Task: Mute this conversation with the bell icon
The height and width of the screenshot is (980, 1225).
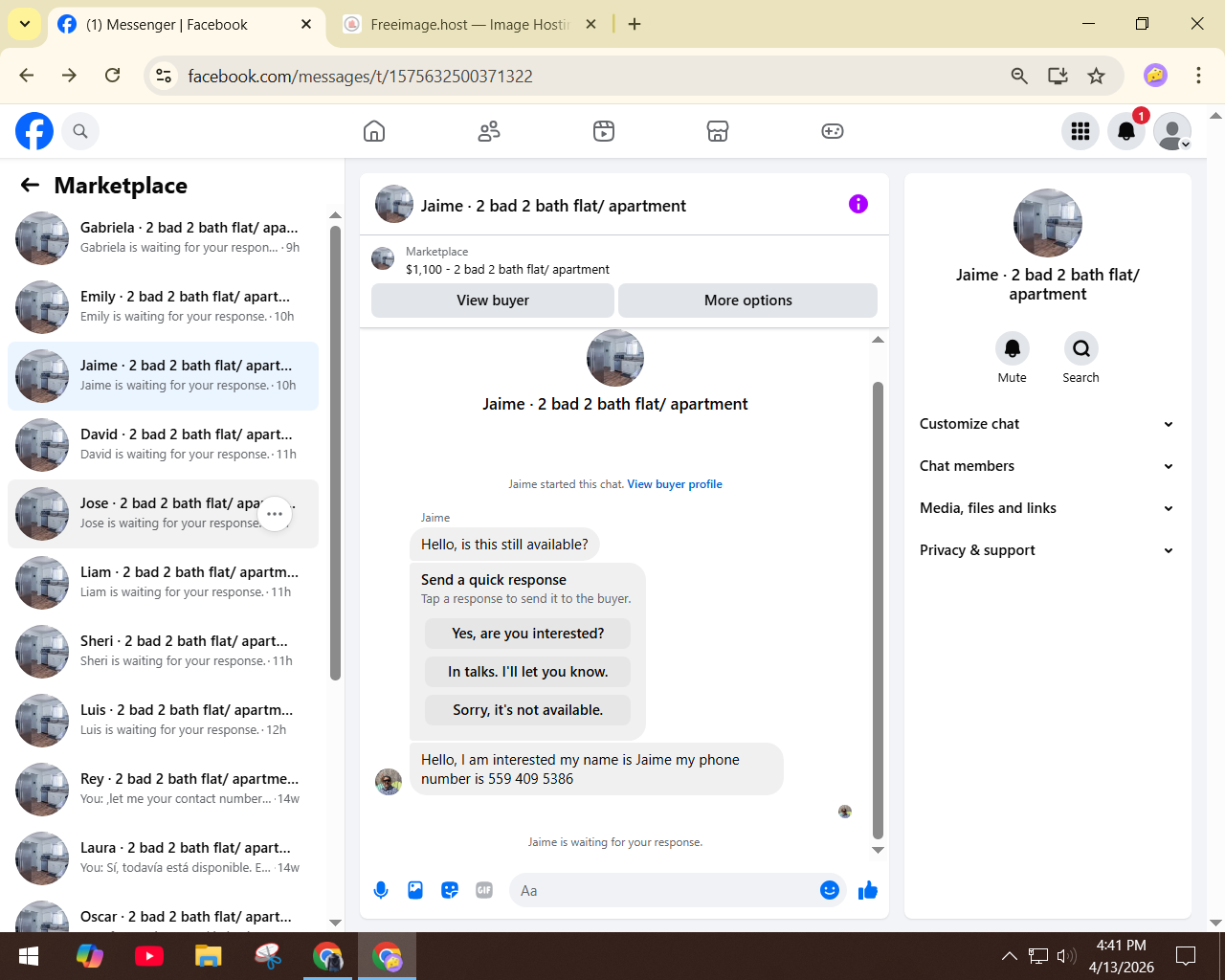Action: coord(1013,348)
